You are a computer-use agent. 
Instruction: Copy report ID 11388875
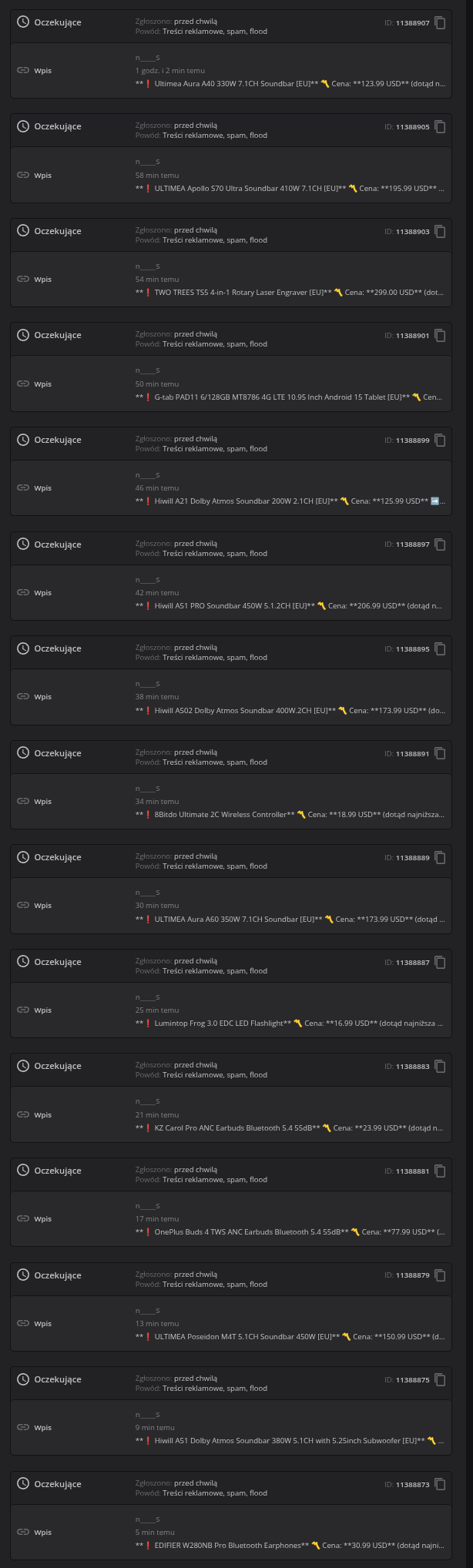[x=440, y=1380]
